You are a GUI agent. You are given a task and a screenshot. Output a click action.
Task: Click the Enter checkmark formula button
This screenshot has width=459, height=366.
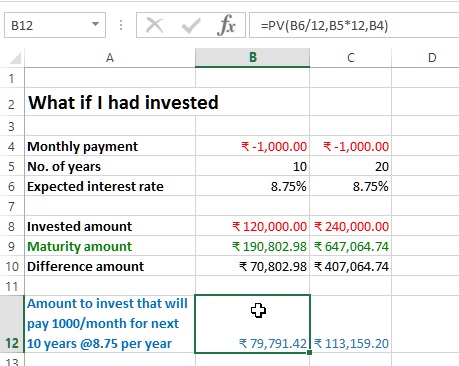(191, 25)
